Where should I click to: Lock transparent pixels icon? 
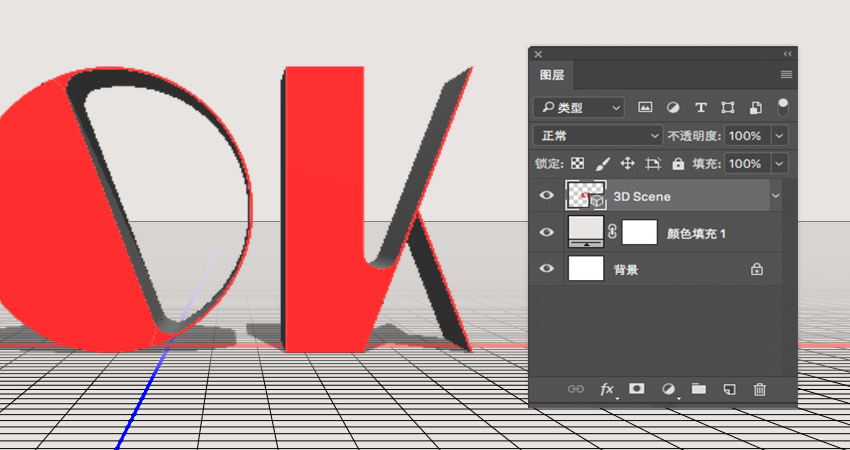point(577,163)
